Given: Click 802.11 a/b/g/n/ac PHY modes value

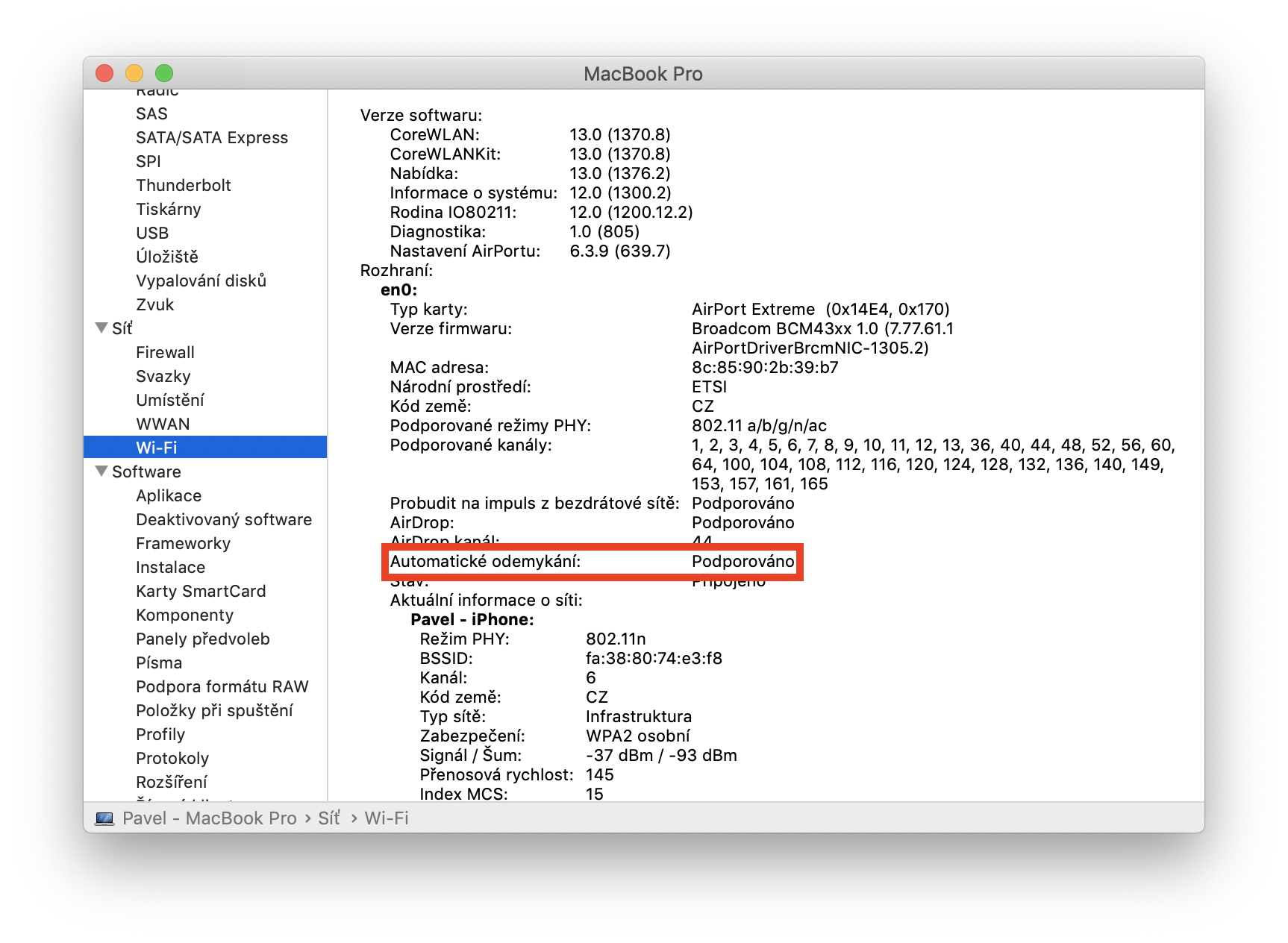Looking at the screenshot, I should (x=760, y=425).
